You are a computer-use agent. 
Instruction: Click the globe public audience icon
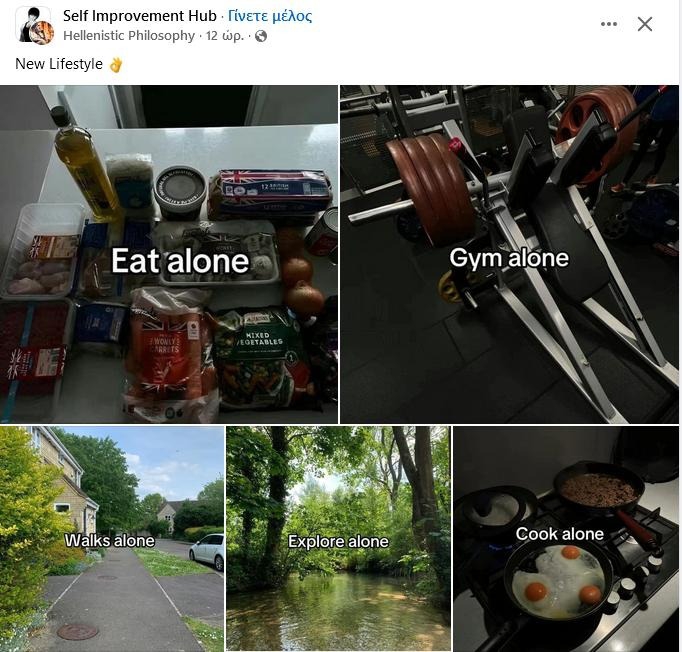tap(261, 36)
